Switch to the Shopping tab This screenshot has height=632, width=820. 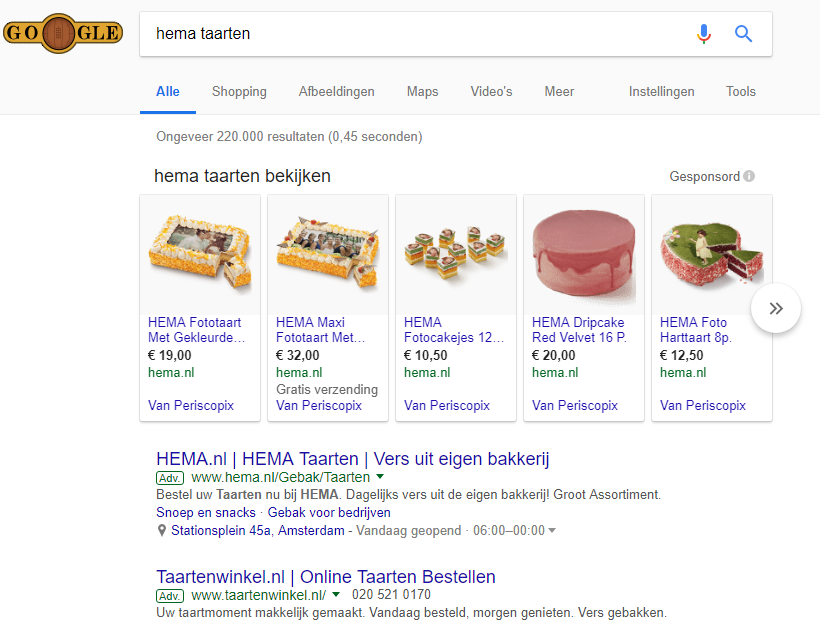(239, 91)
